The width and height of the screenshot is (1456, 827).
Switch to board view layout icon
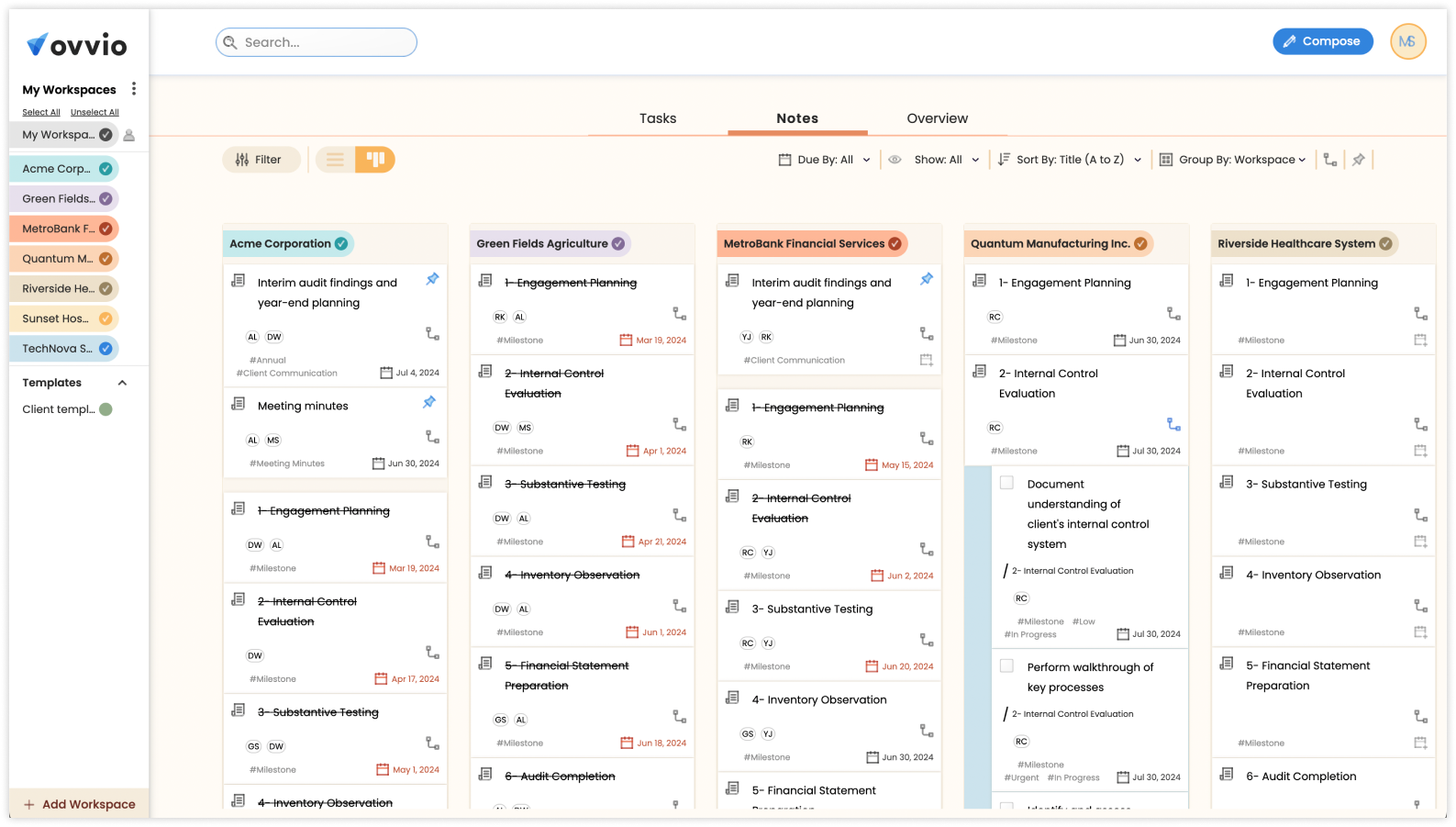(x=375, y=160)
